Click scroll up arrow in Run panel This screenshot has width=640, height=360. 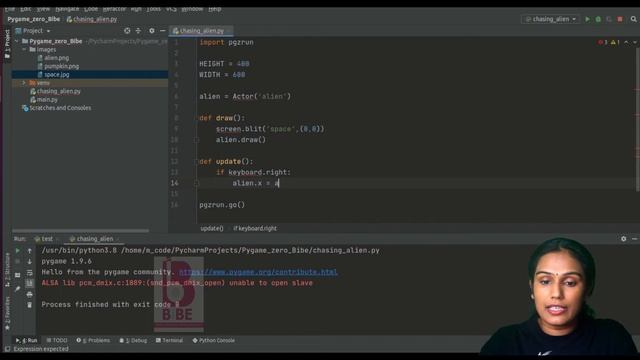[29, 251]
